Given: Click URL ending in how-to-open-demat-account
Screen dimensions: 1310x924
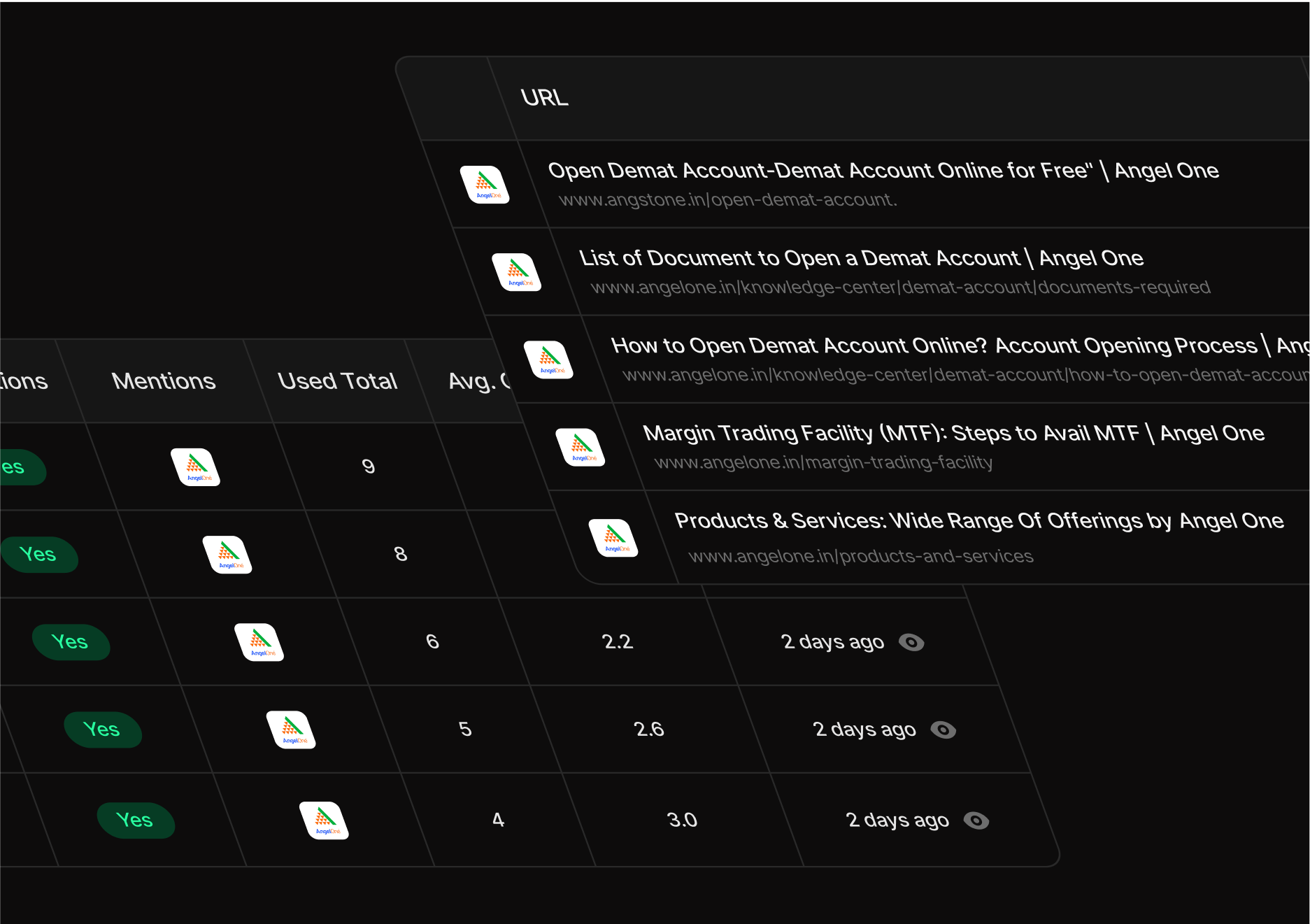Looking at the screenshot, I should coord(965,375).
